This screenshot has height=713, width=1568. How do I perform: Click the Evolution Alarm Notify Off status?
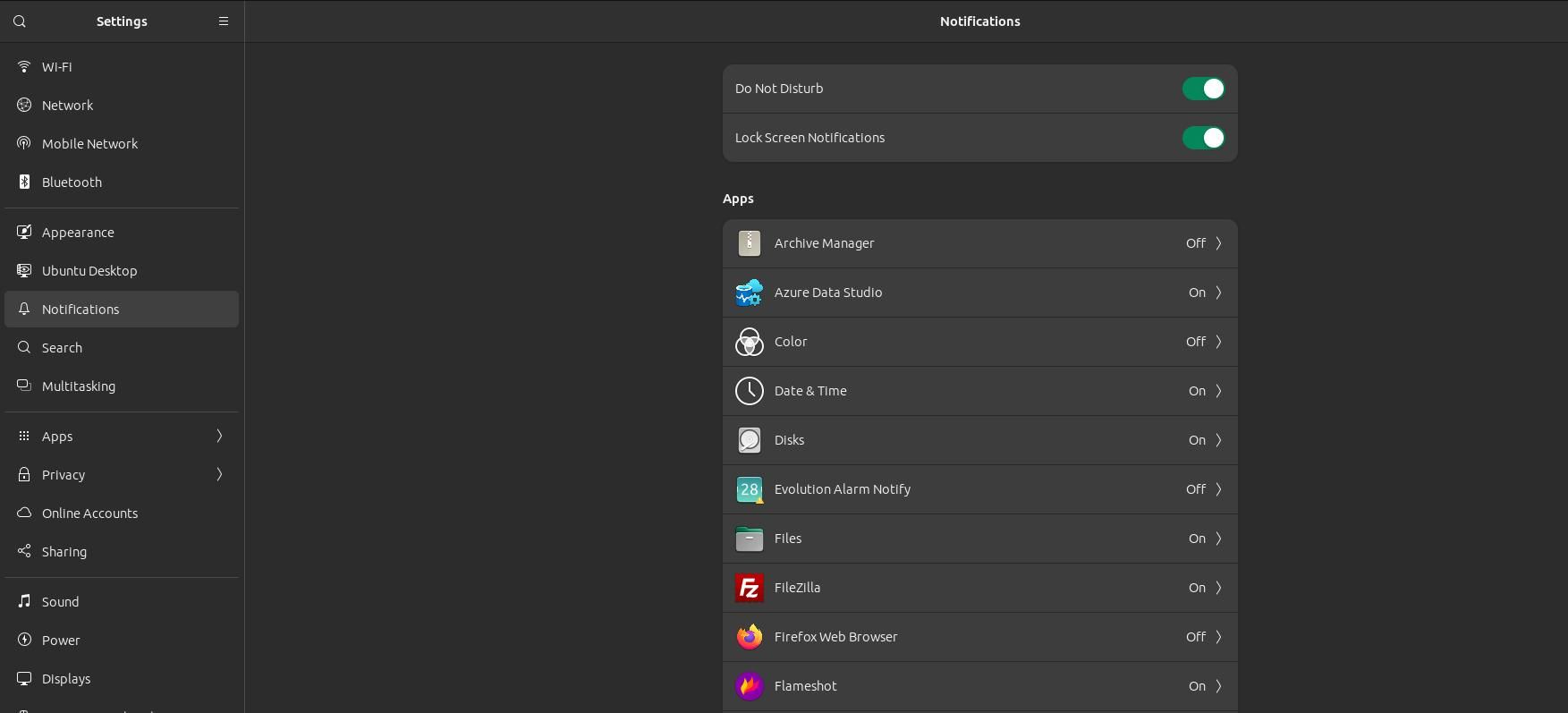pyautogui.click(x=1196, y=489)
